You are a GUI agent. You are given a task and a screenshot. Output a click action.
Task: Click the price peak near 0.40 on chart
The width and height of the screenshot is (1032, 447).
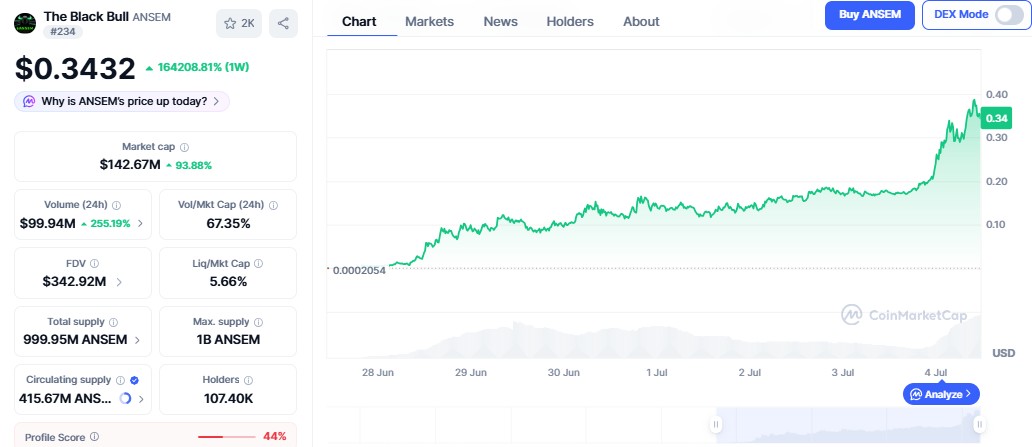pos(973,102)
